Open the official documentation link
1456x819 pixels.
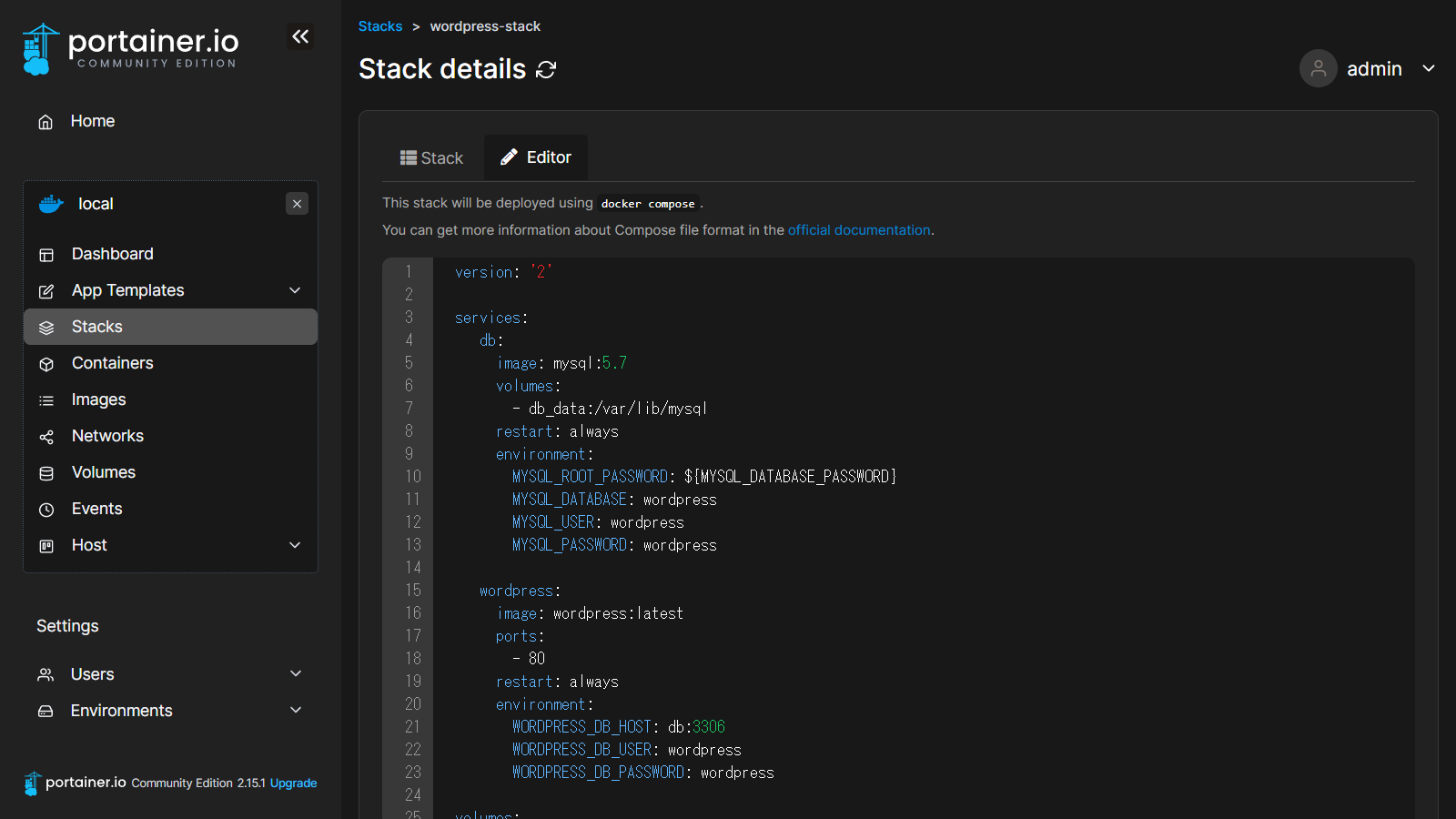coord(858,230)
